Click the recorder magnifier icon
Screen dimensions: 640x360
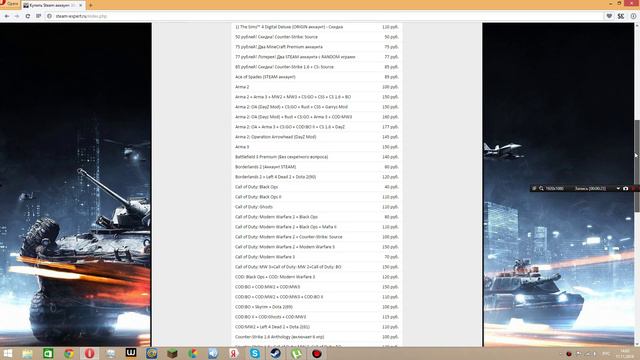tap(541, 188)
